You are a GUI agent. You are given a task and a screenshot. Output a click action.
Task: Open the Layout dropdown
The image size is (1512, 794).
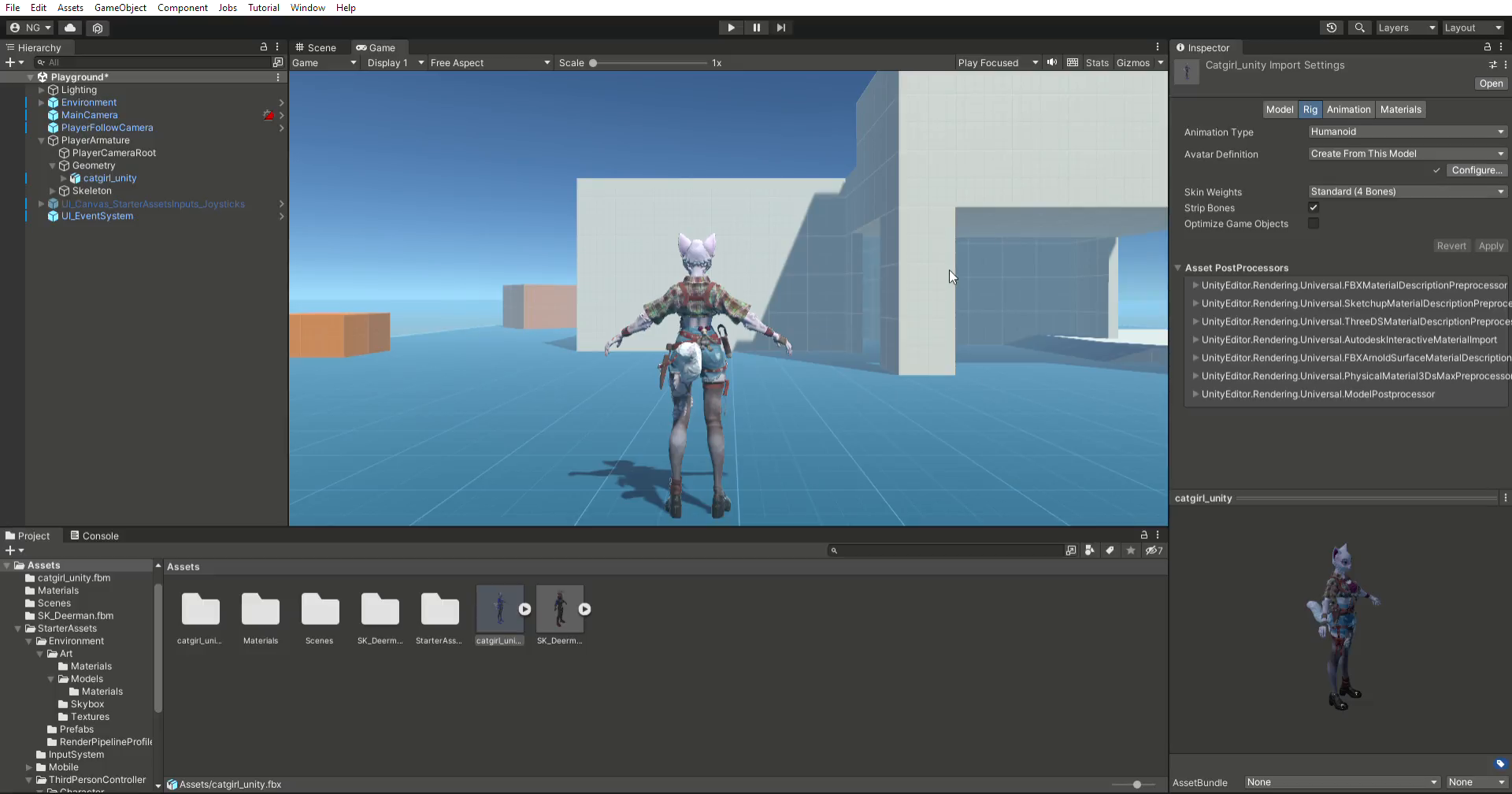(x=1473, y=28)
